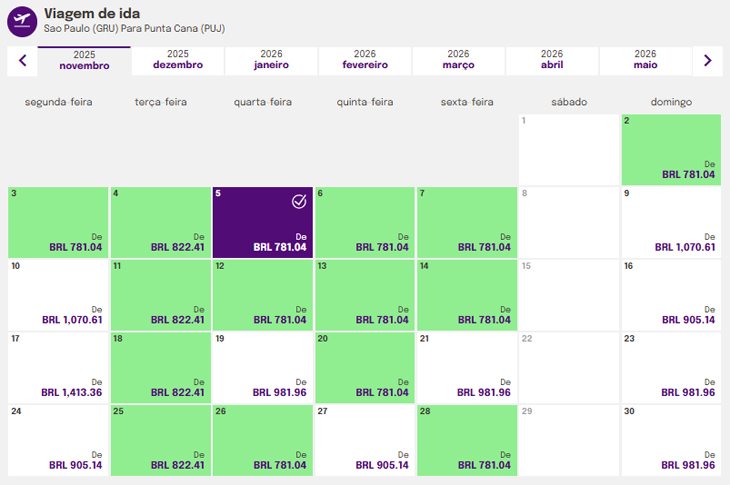
Task: Switch to the 2025 dezembro tab
Action: tap(178, 60)
